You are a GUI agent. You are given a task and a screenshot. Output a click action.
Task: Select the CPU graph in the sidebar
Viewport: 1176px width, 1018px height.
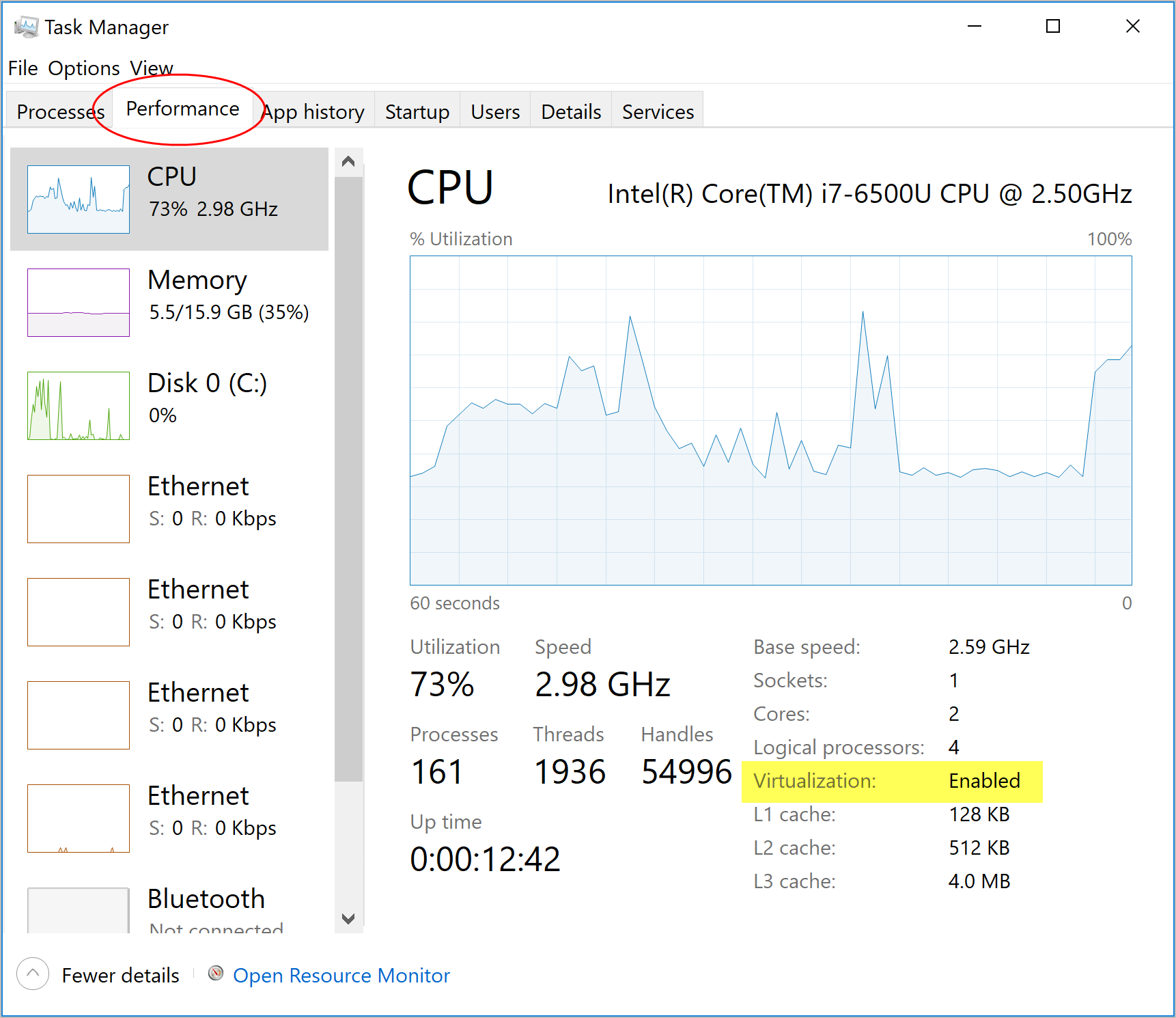169,198
